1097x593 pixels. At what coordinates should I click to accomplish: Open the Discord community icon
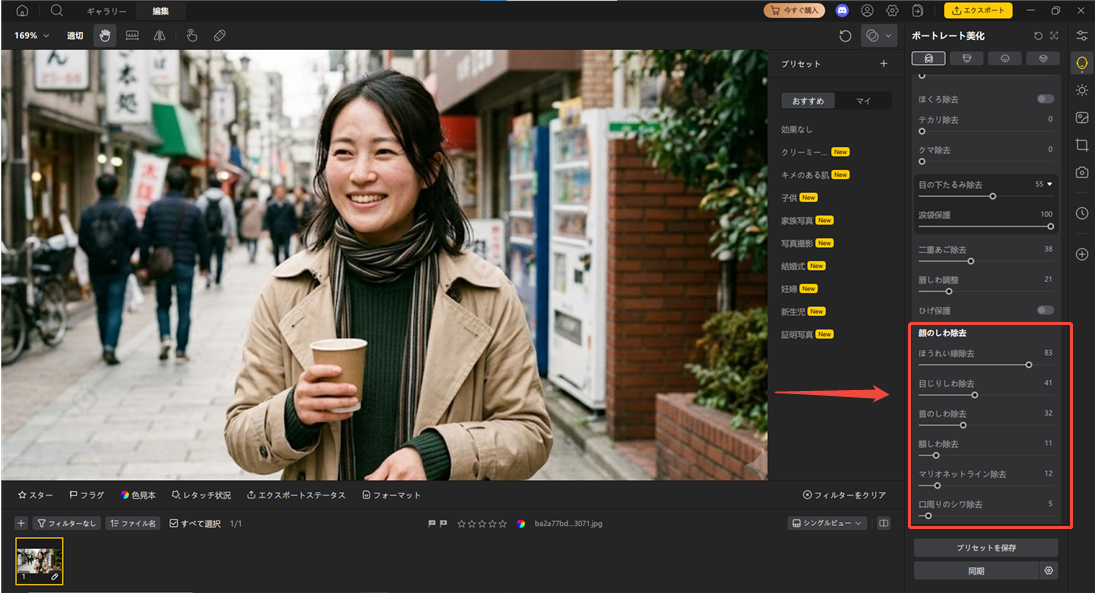pos(842,10)
